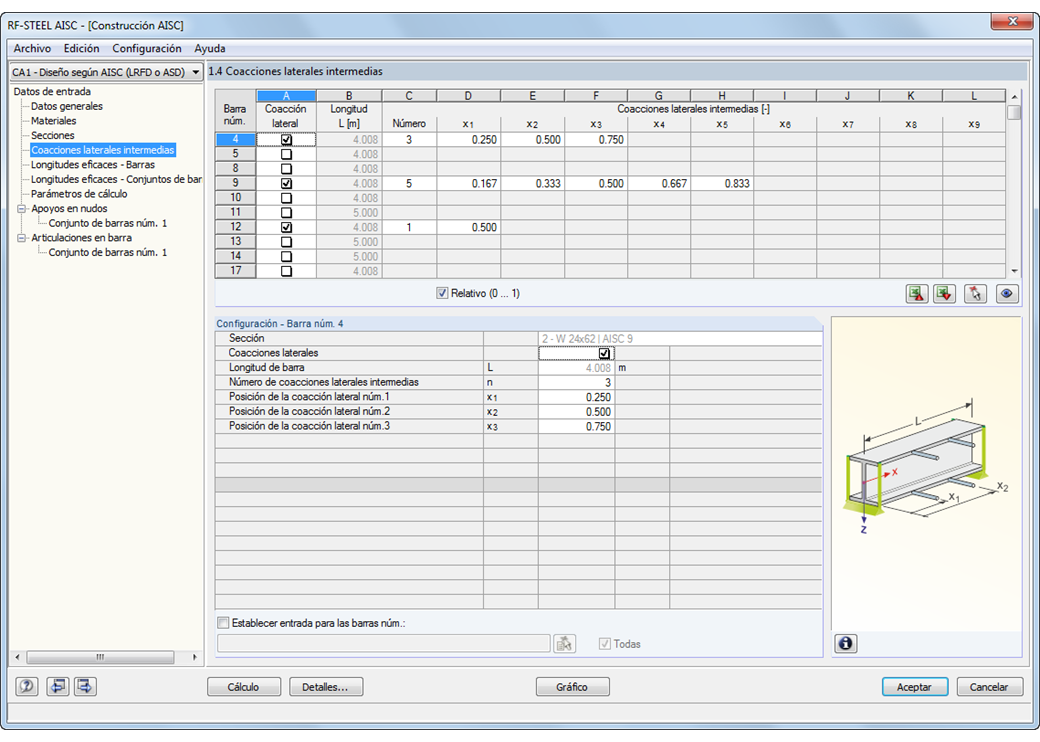Image resolution: width=1040 pixels, height=742 pixels.
Task: Close the RF-STEEL AISC window
Action: pyautogui.click(x=1012, y=21)
